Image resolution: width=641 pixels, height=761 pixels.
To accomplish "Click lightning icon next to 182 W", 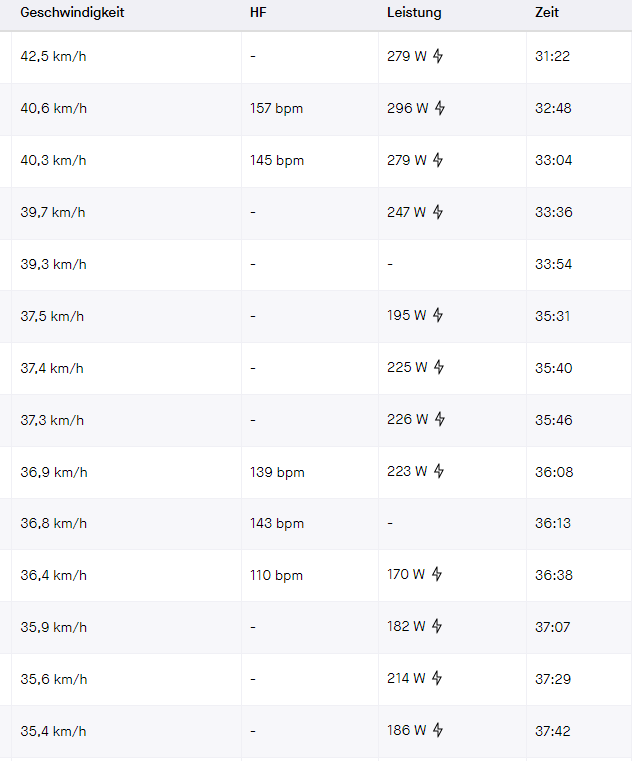I will pyautogui.click(x=437, y=626).
